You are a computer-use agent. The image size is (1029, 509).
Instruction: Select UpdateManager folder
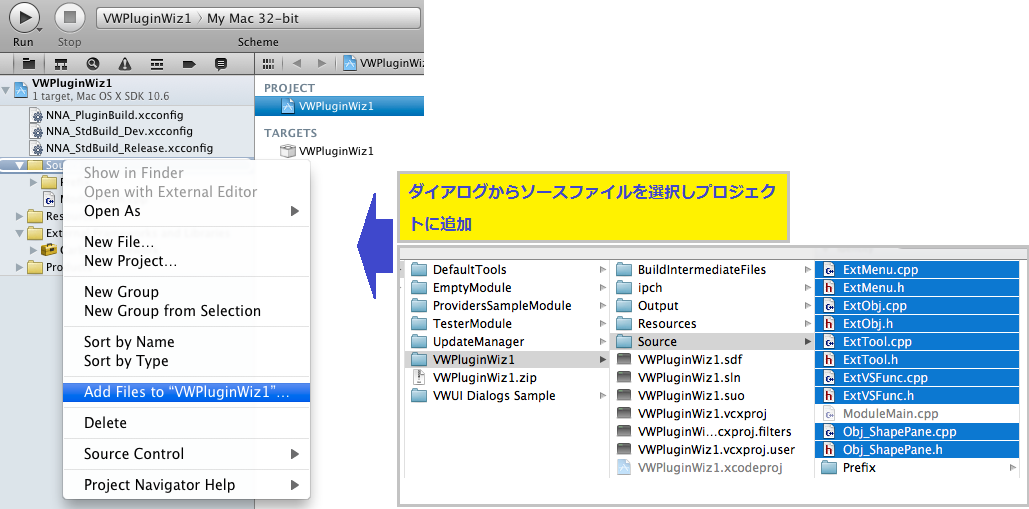(x=508, y=342)
